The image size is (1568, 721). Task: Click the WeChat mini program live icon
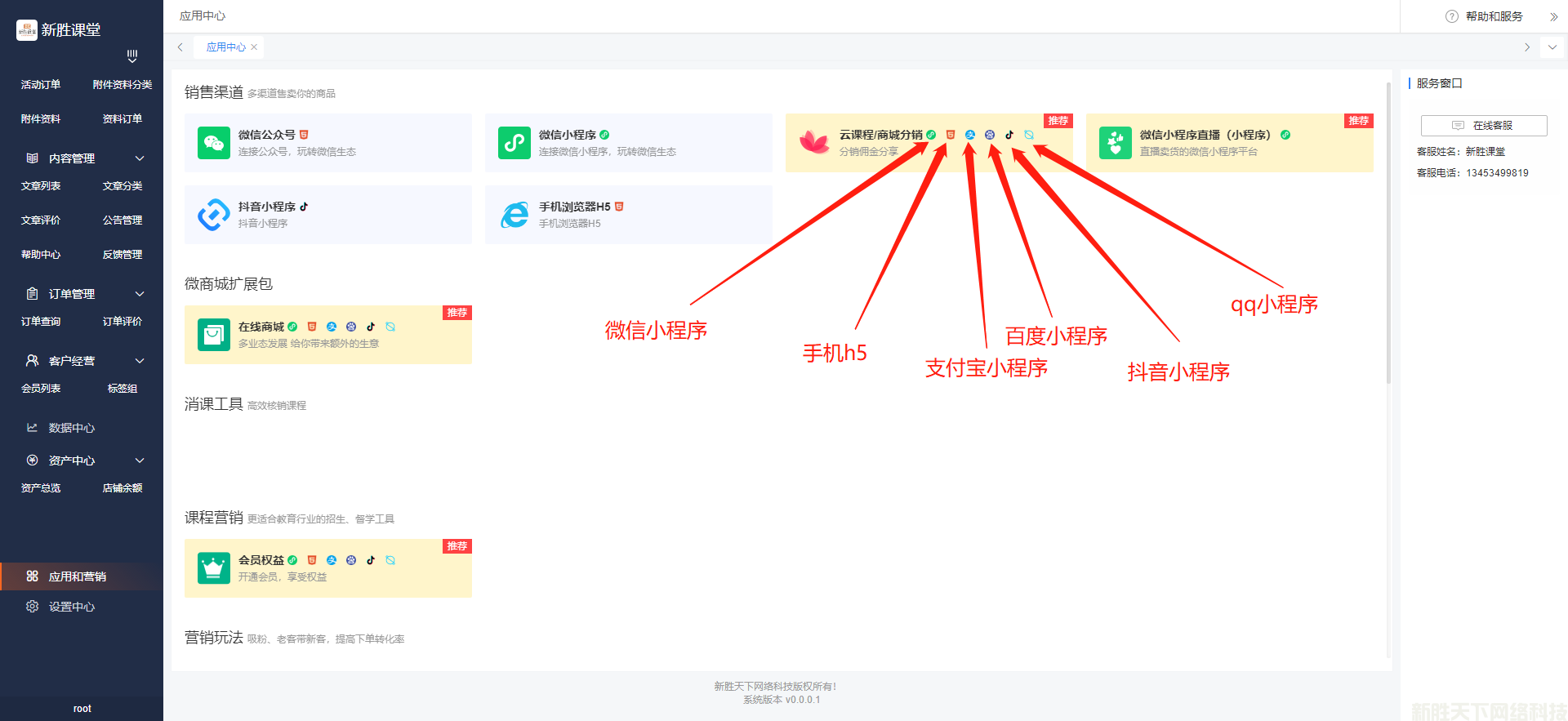click(1115, 143)
